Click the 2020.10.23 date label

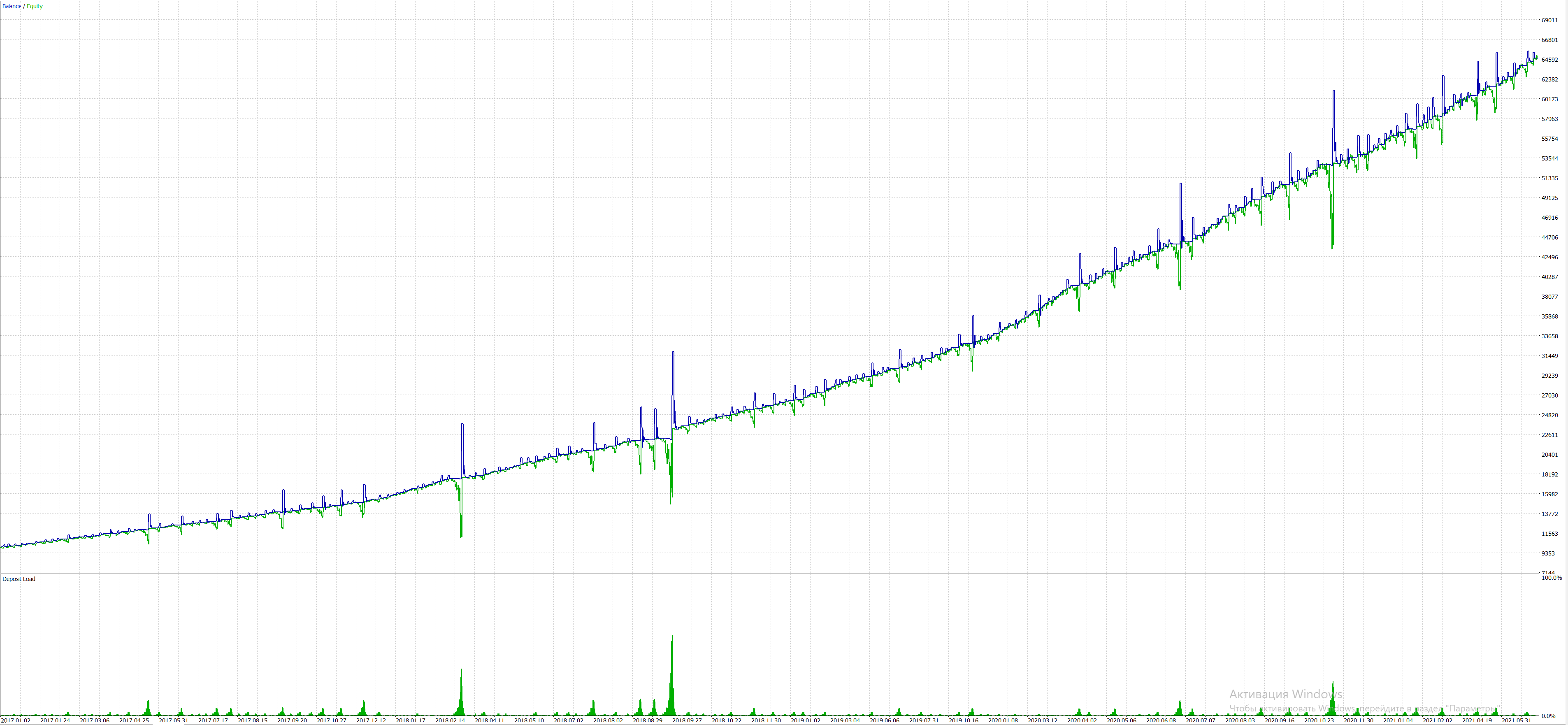click(x=1318, y=721)
